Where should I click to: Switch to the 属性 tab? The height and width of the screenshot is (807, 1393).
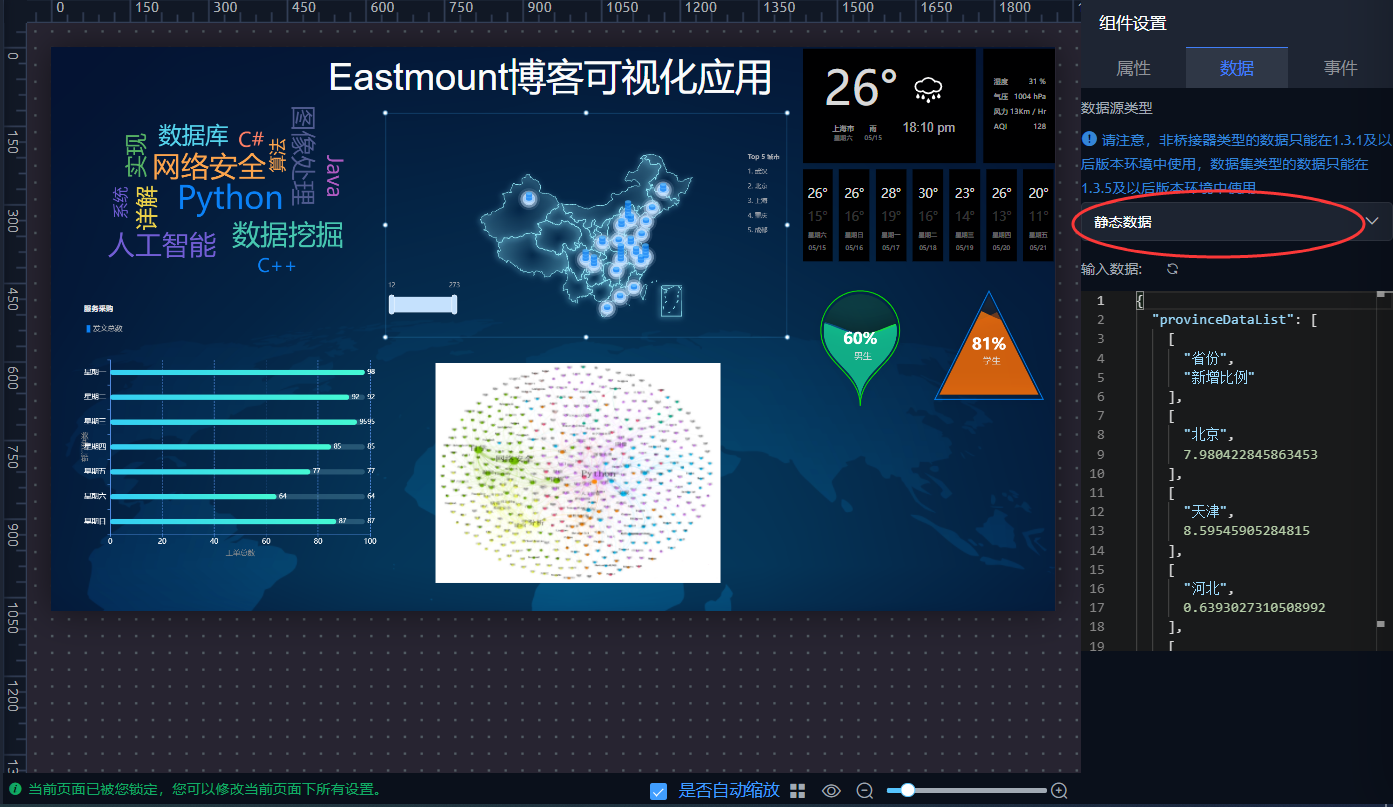[1133, 68]
